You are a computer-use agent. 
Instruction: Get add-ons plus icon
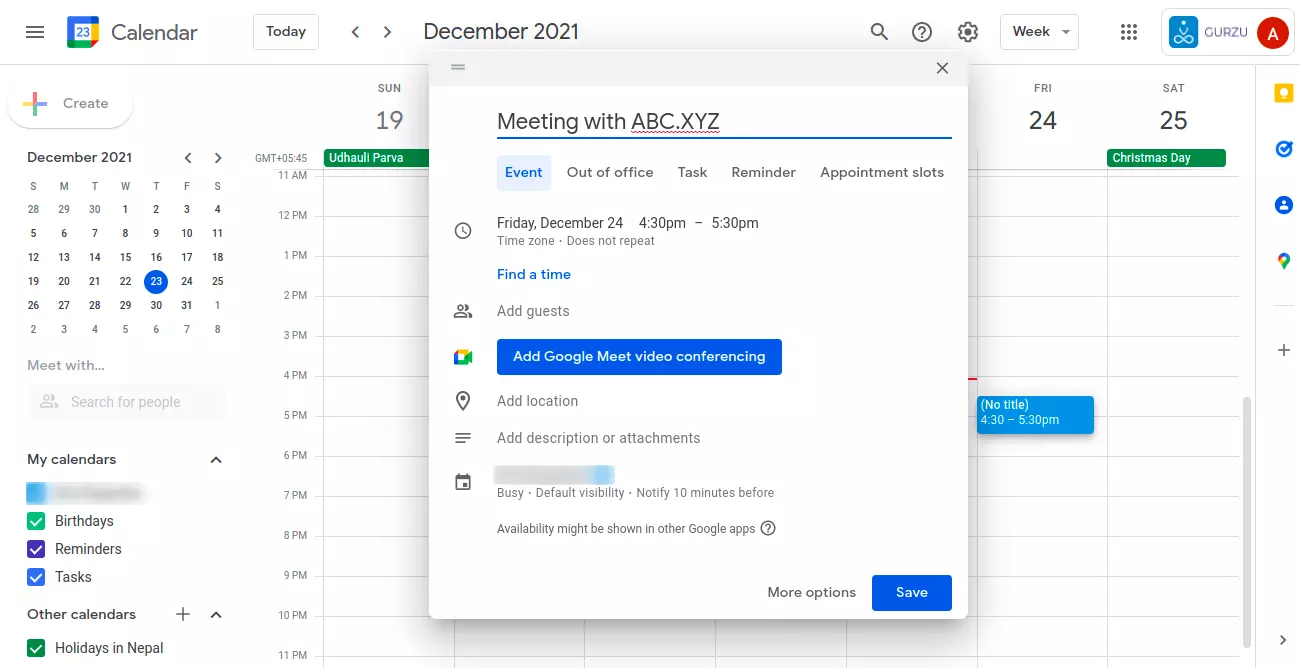1284,350
